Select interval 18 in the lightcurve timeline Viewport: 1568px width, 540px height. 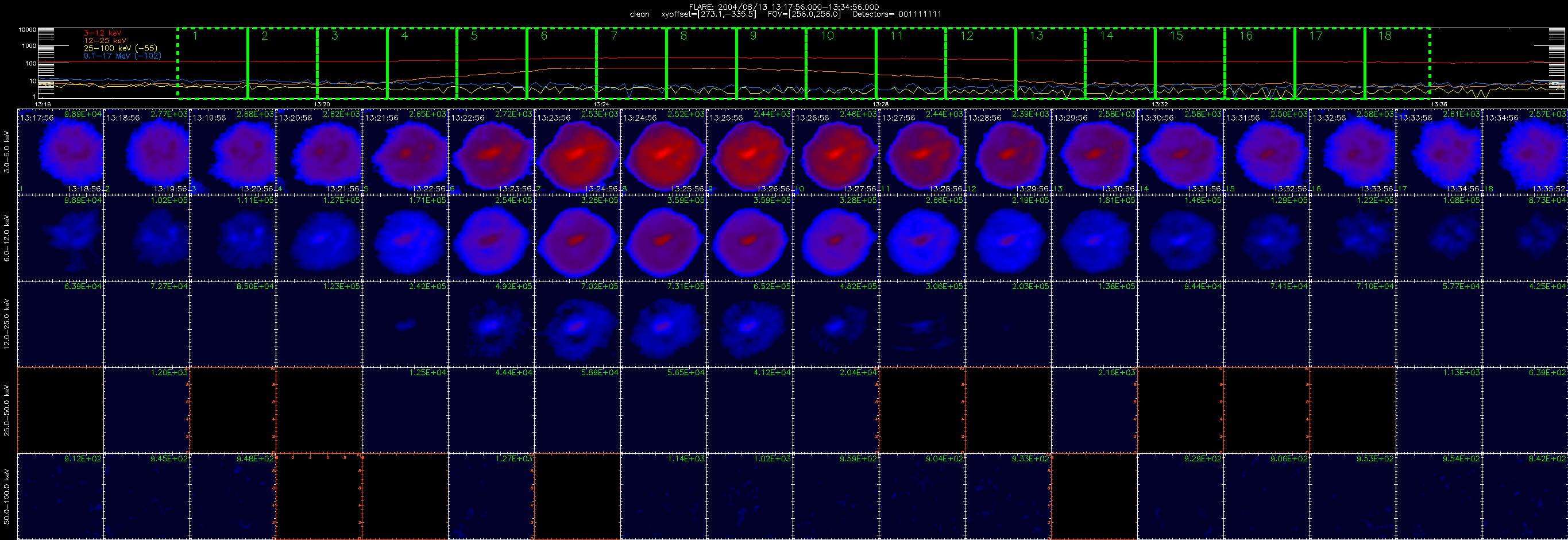tap(1397, 63)
